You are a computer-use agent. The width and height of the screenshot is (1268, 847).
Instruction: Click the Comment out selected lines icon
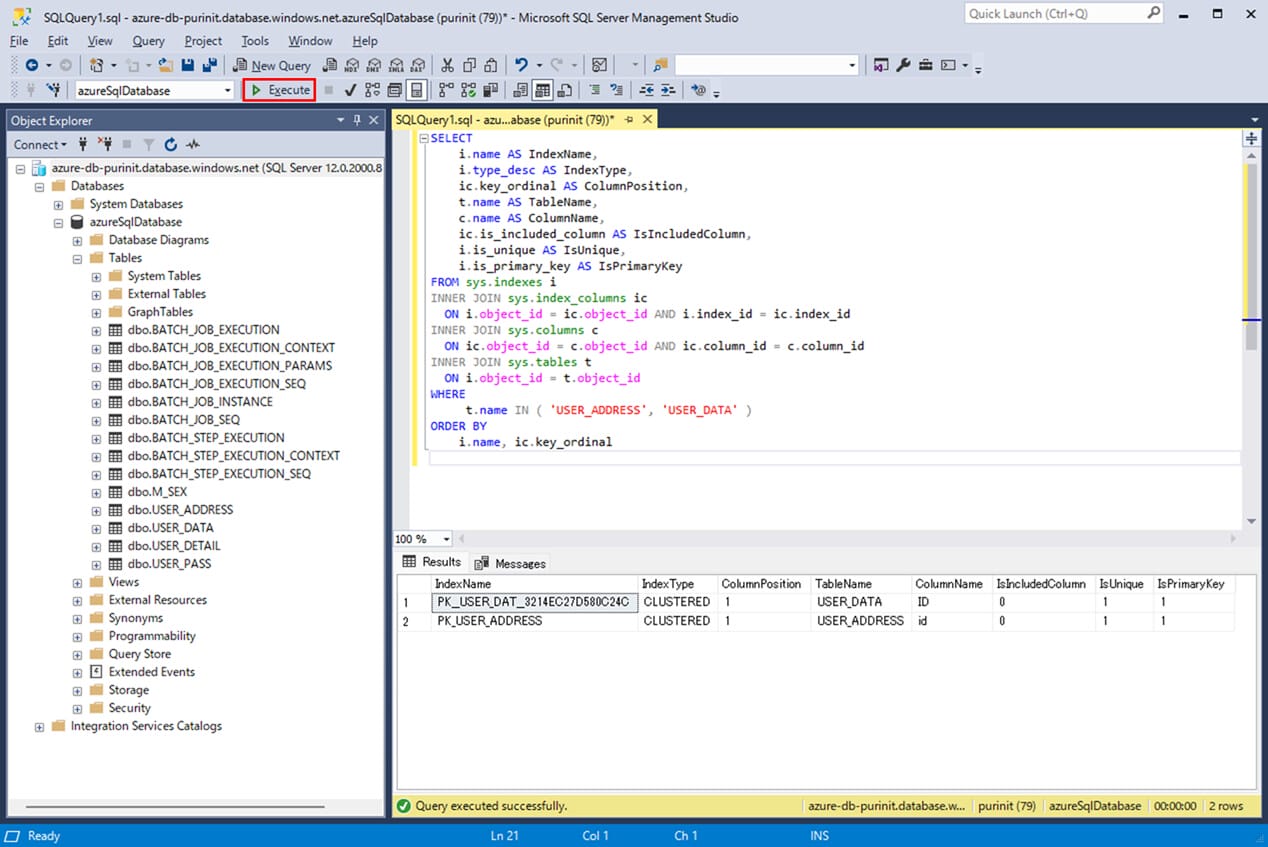click(595, 90)
